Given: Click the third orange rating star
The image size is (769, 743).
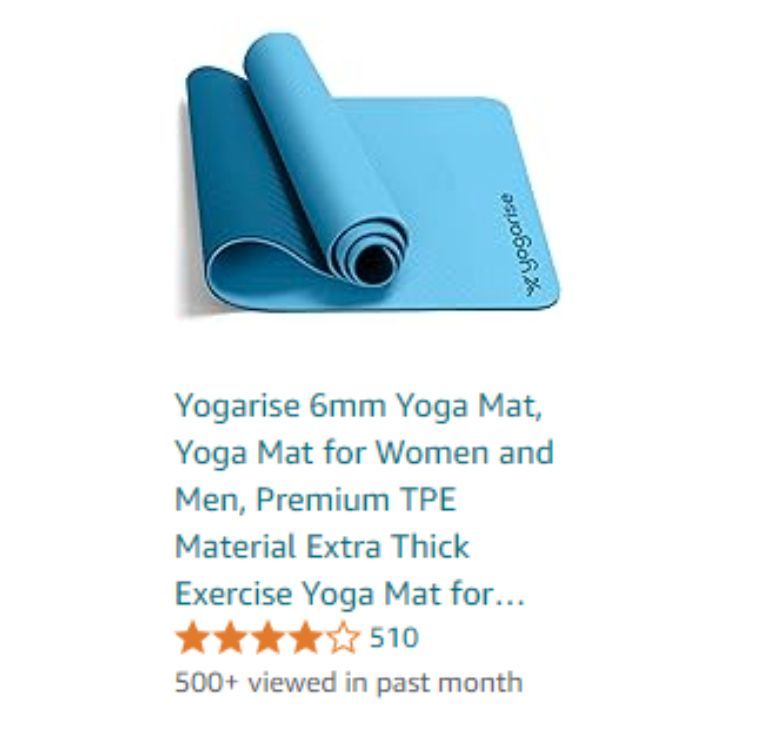Looking at the screenshot, I should pyautogui.click(x=268, y=638).
